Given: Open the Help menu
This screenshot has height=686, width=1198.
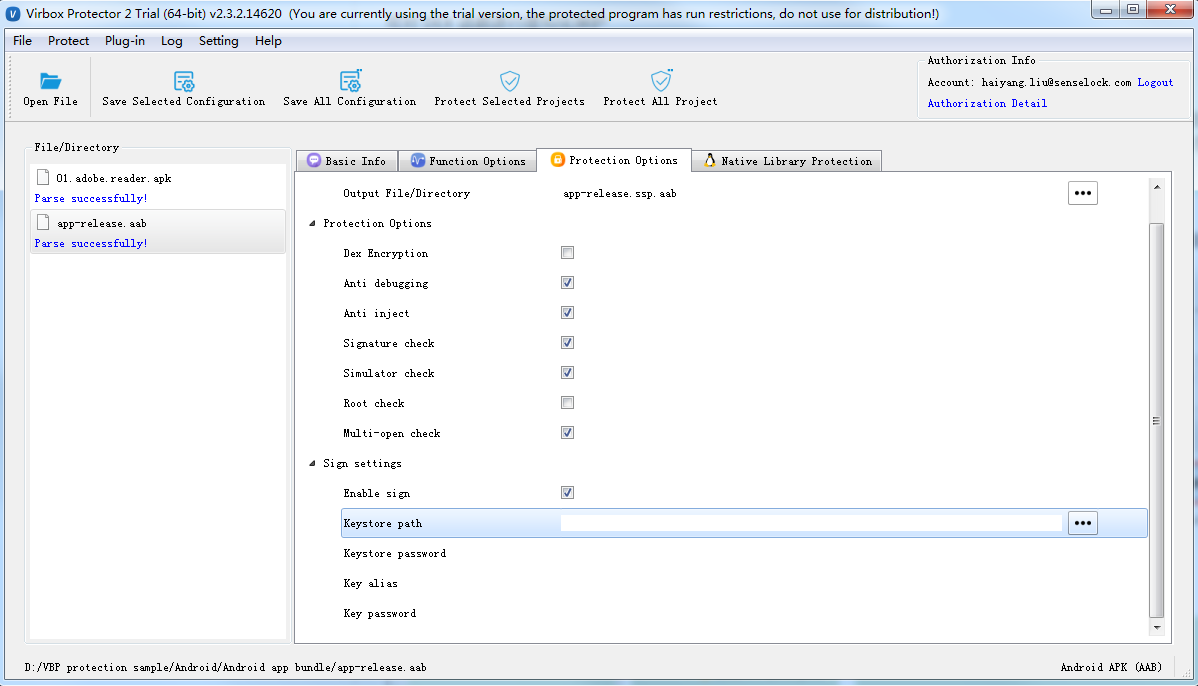Looking at the screenshot, I should click(x=268, y=40).
